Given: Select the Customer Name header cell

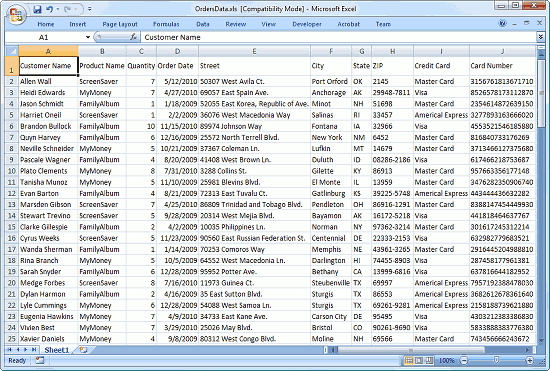Looking at the screenshot, I should (48, 66).
